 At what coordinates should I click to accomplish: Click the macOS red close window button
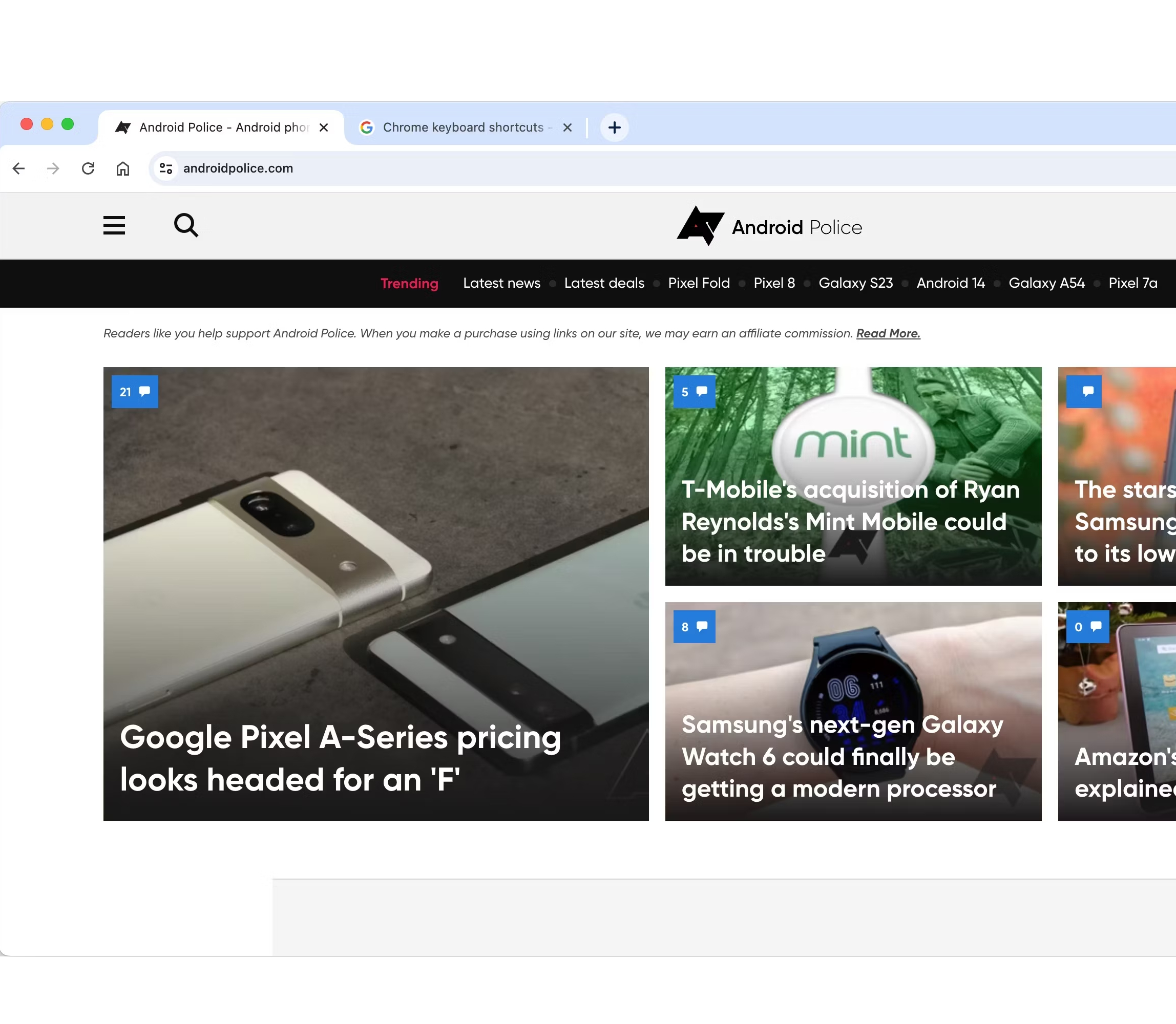26,124
